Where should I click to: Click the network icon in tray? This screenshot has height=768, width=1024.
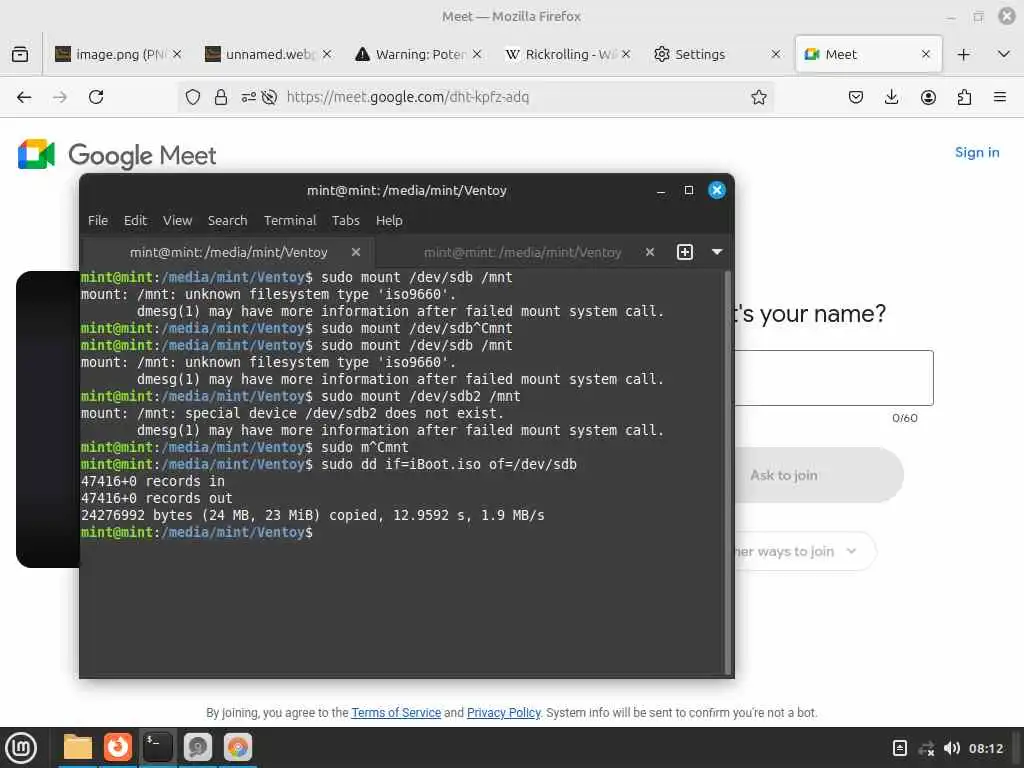point(926,748)
